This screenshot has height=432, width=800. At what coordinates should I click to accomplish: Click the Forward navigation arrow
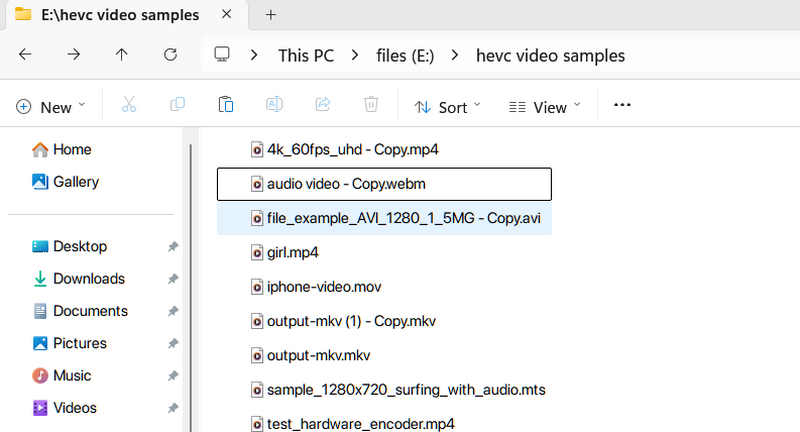(x=73, y=54)
